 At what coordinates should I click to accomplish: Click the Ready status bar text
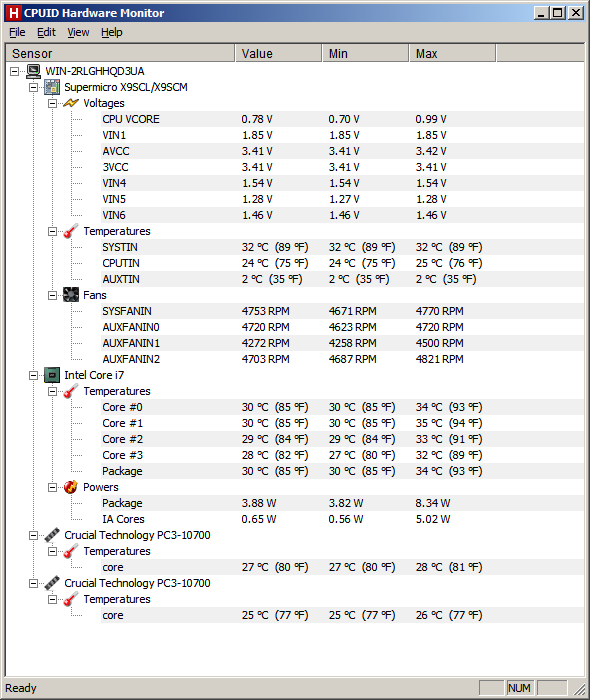coord(21,688)
